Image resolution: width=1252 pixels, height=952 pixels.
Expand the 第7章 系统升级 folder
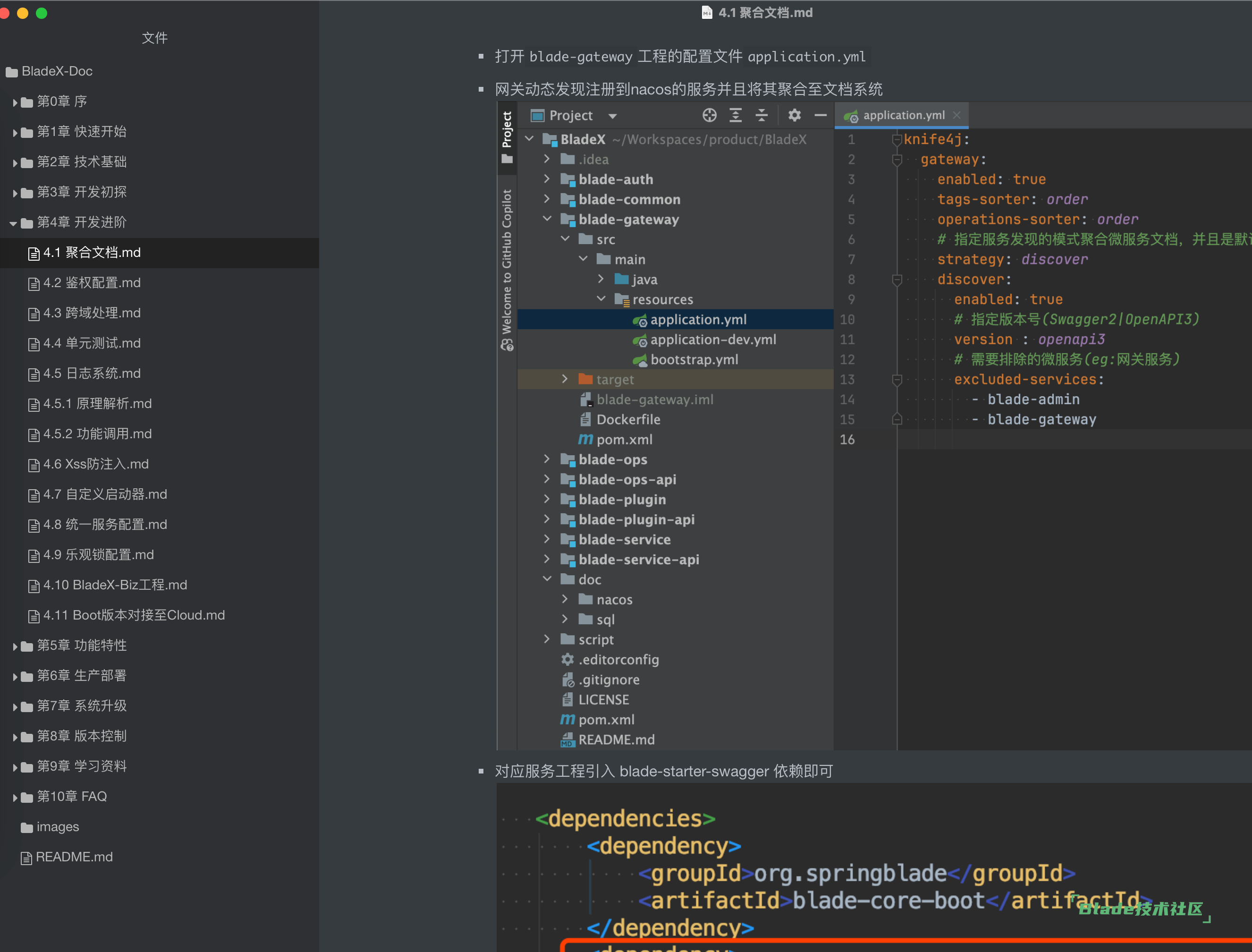pyautogui.click(x=15, y=706)
